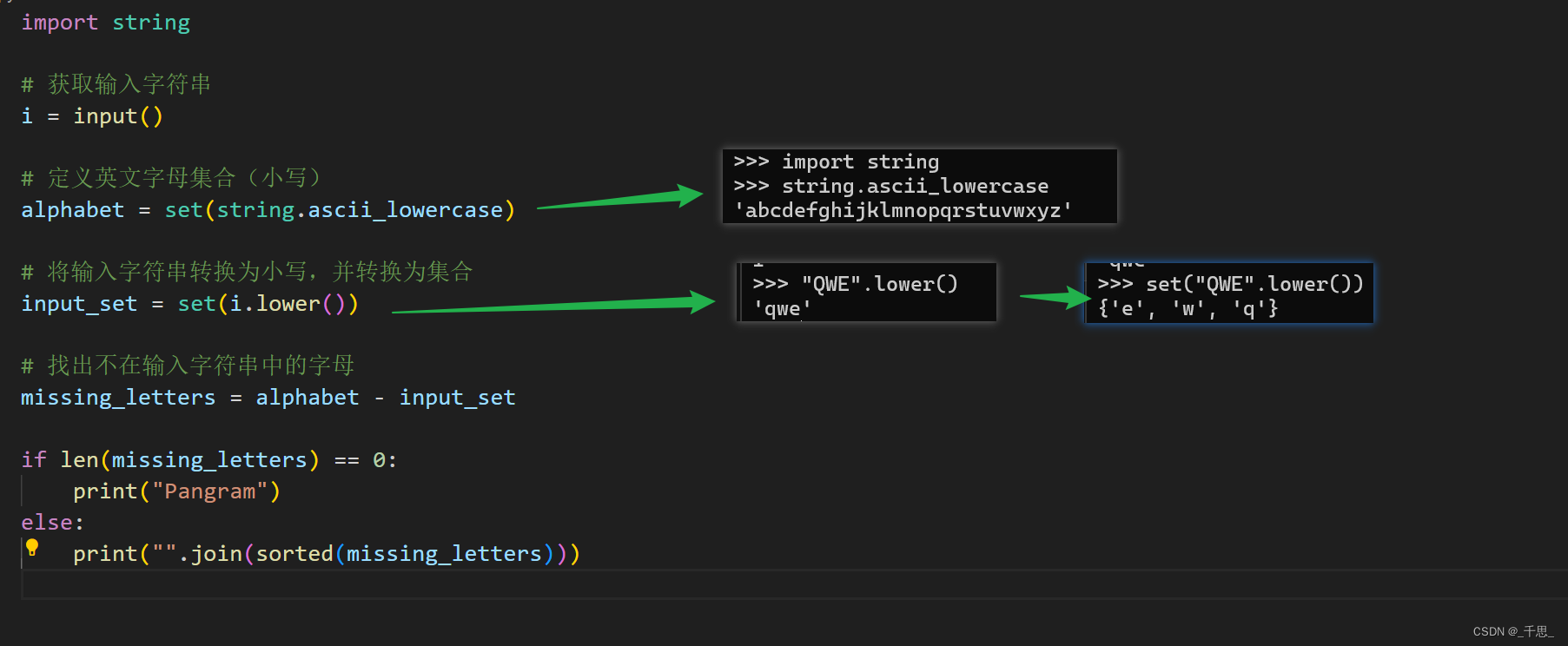Click '>>> "QWE".lower()' in terminal snippet
The height and width of the screenshot is (646, 1568).
click(x=855, y=285)
